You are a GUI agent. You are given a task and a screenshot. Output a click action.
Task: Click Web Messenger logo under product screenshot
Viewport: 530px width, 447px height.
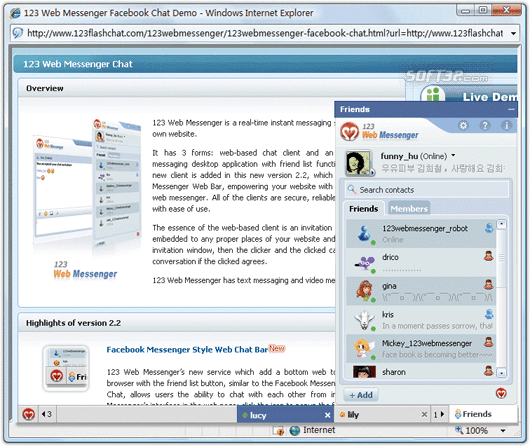[85, 269]
